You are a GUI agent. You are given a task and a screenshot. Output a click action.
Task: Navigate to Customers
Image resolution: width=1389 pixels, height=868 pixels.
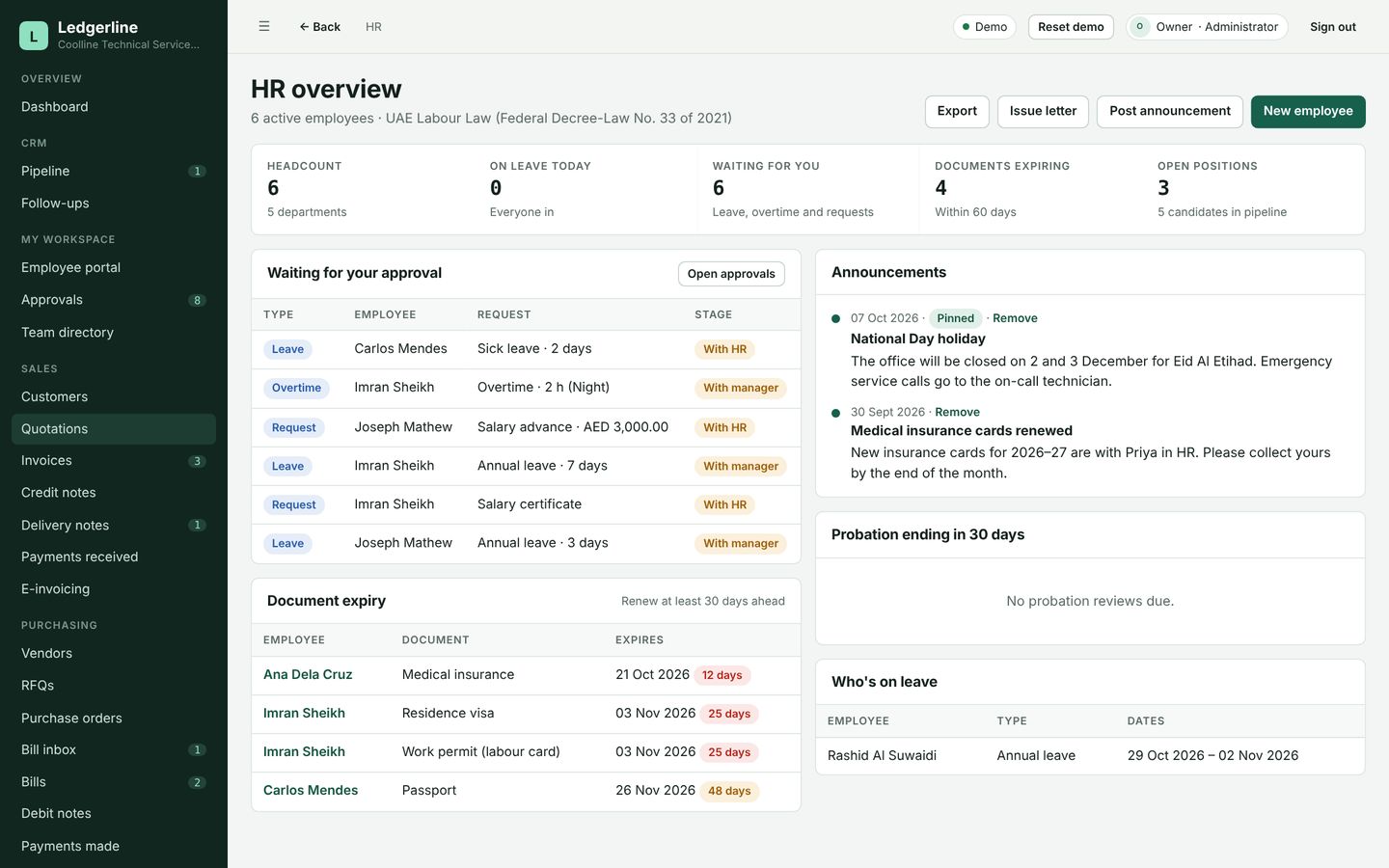tap(114, 396)
